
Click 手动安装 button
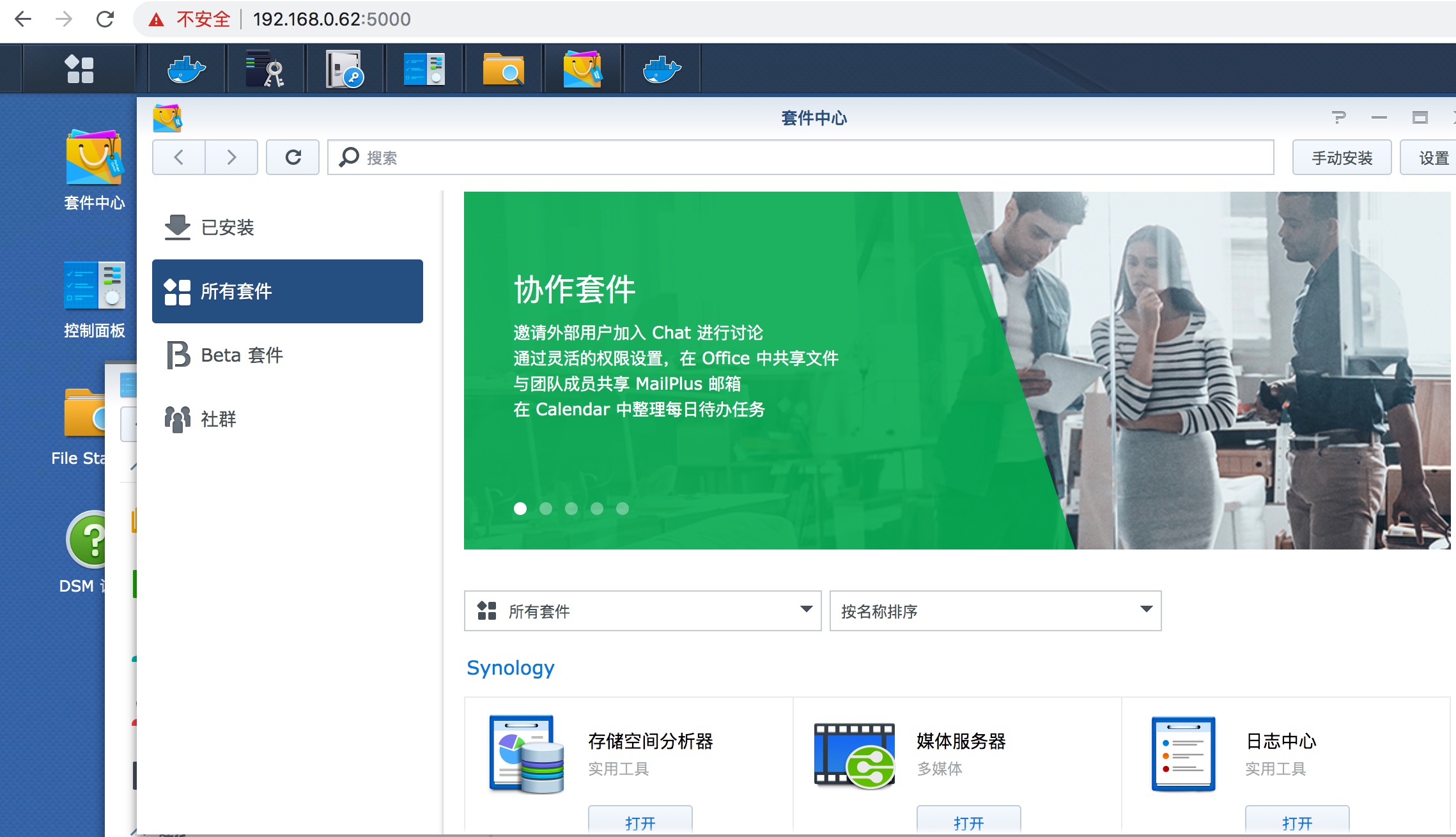pyautogui.click(x=1342, y=158)
